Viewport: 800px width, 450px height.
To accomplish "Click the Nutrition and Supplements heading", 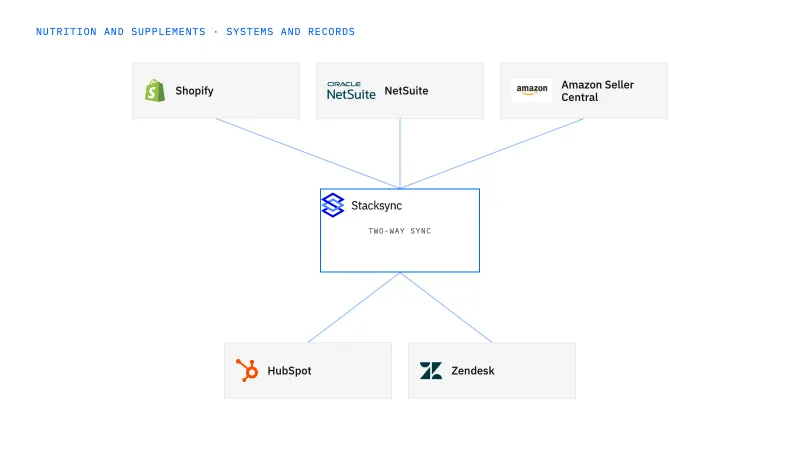I will 120,32.
